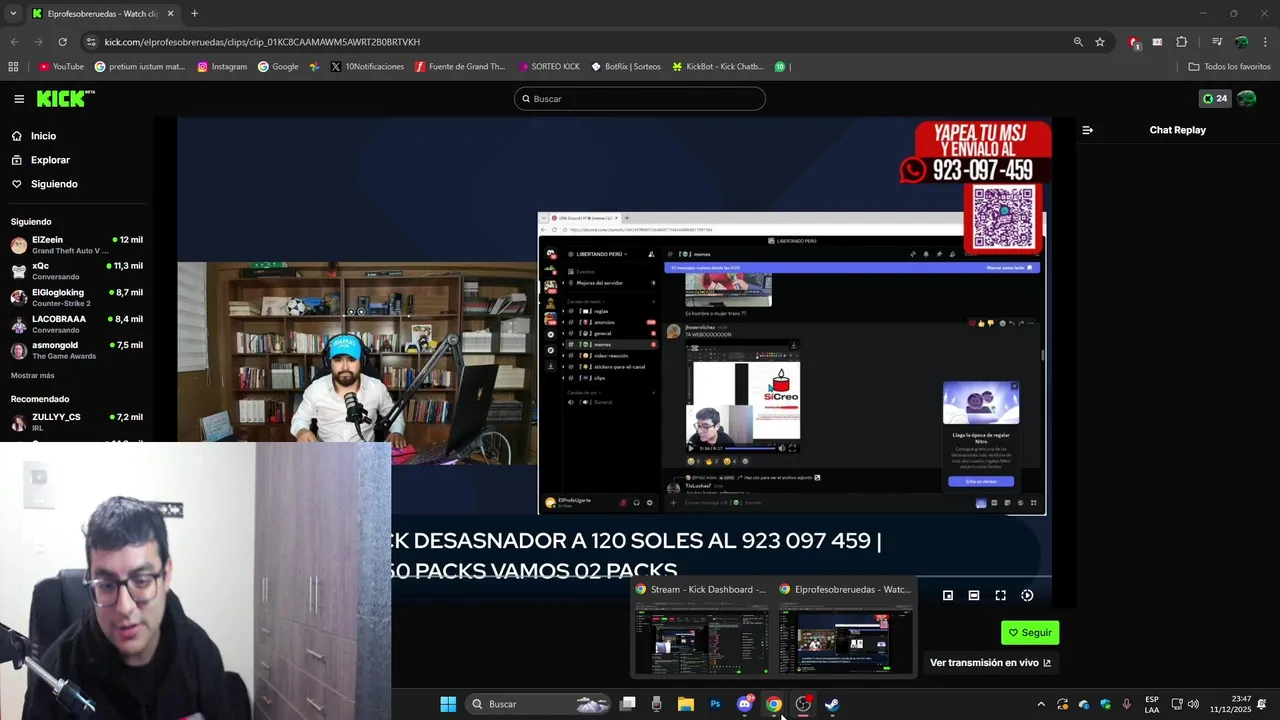Image resolution: width=1280 pixels, height=720 pixels.
Task: Open Chrome extensions puzzle icon
Action: point(1181,42)
